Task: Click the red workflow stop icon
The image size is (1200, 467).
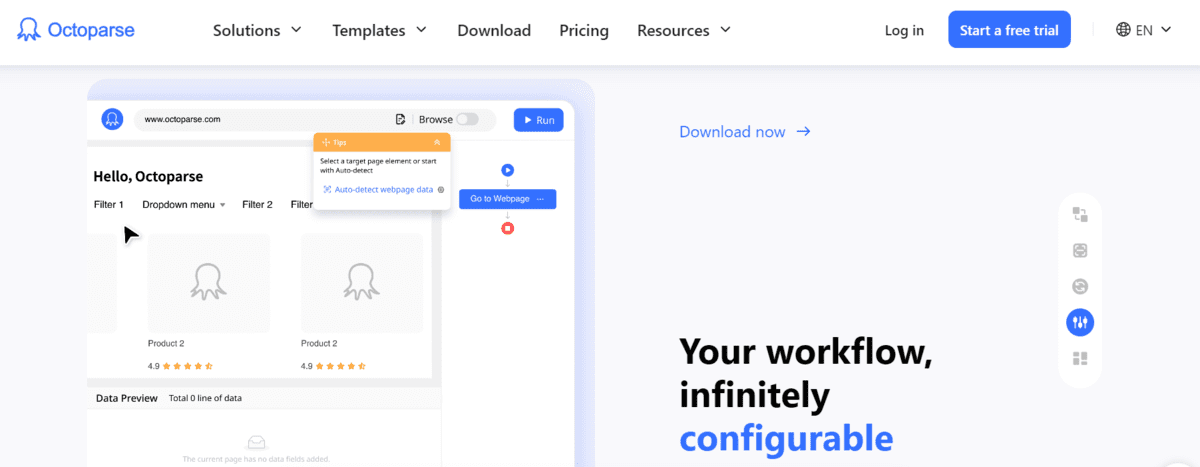Action: tap(507, 228)
